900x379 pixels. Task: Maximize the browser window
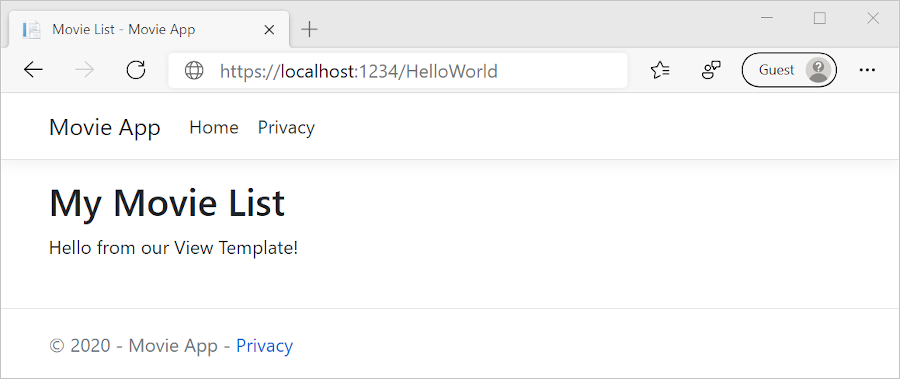click(820, 18)
